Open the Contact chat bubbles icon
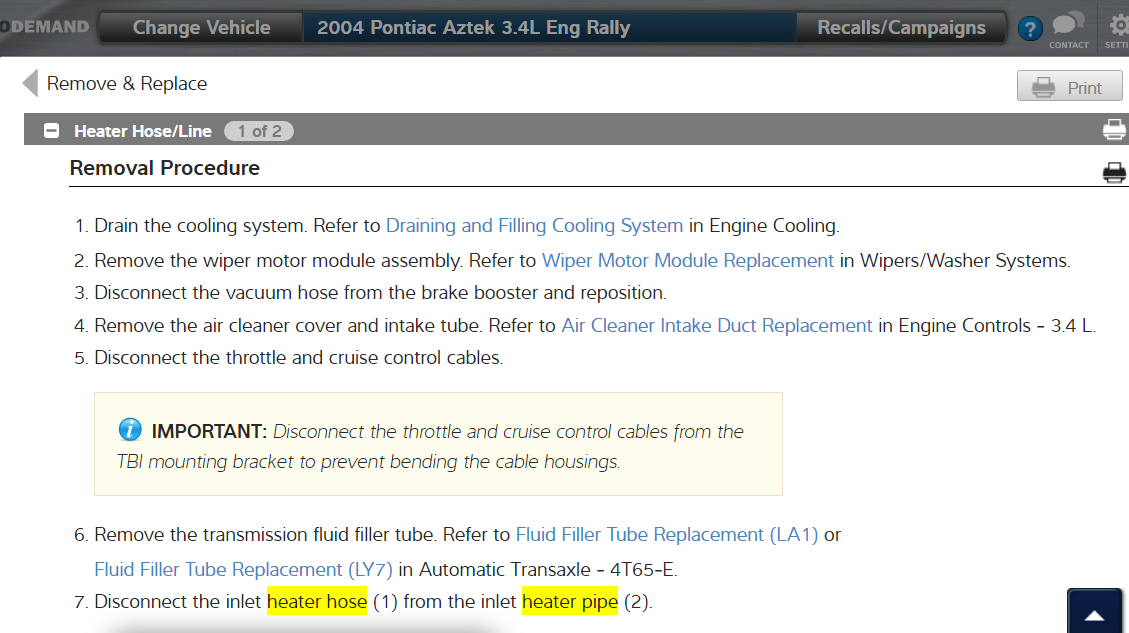 click(x=1068, y=24)
